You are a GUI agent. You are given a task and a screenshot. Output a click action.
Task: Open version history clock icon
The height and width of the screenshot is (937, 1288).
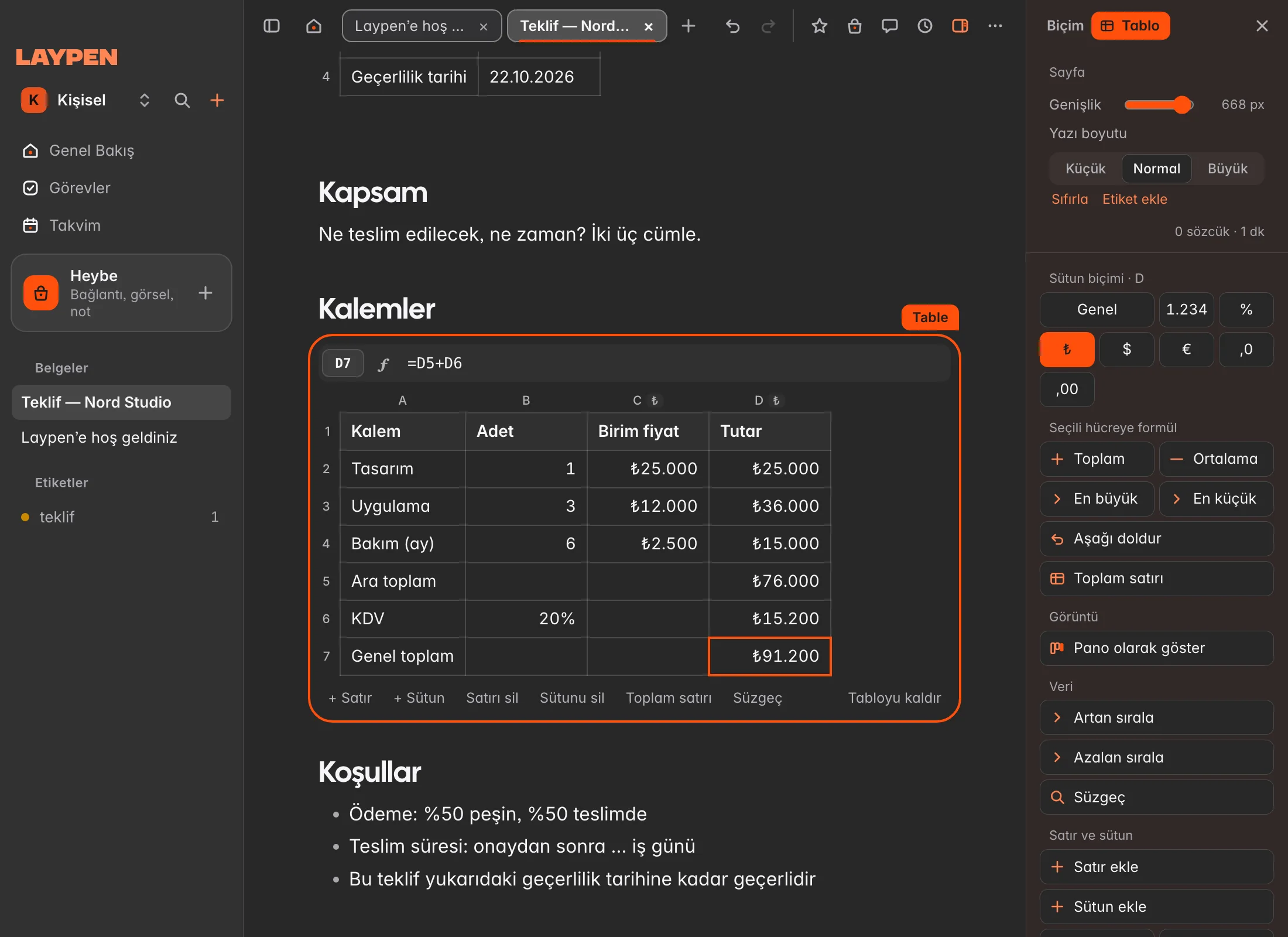coord(925,26)
